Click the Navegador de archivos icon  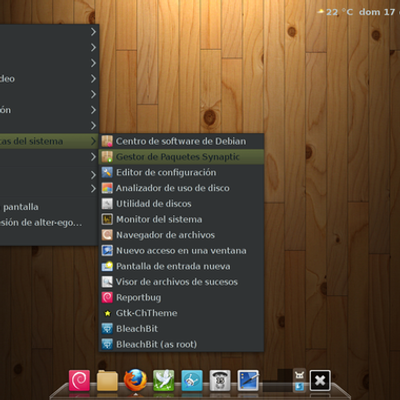[107, 235]
